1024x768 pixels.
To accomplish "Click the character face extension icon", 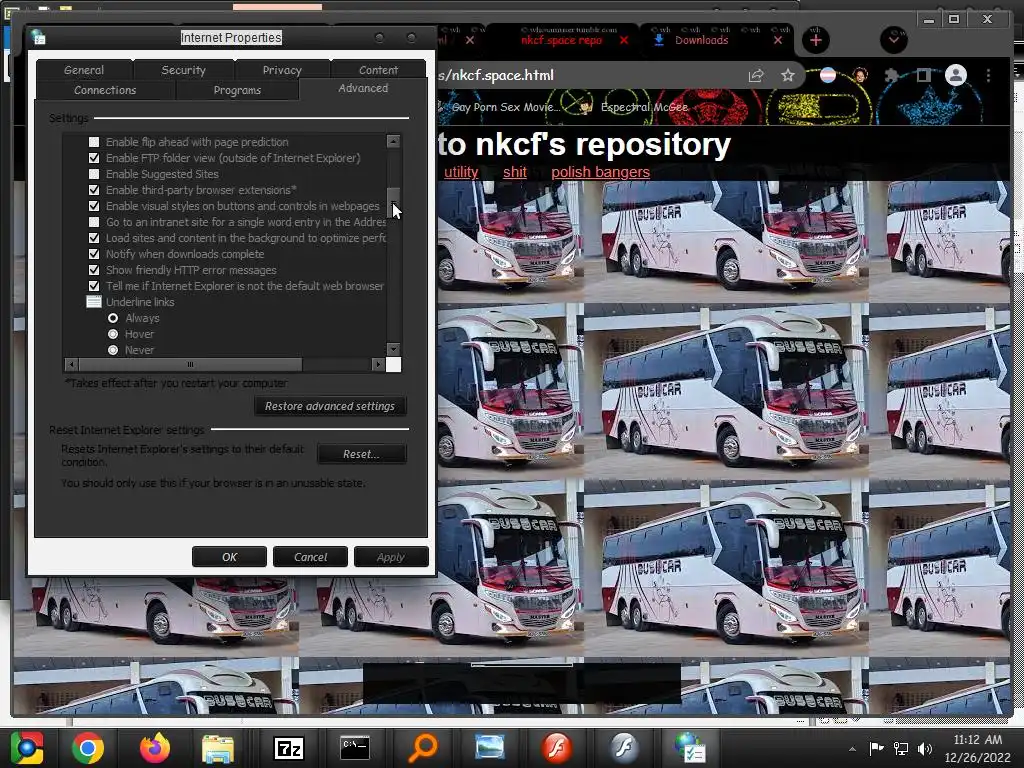I will [x=860, y=76].
